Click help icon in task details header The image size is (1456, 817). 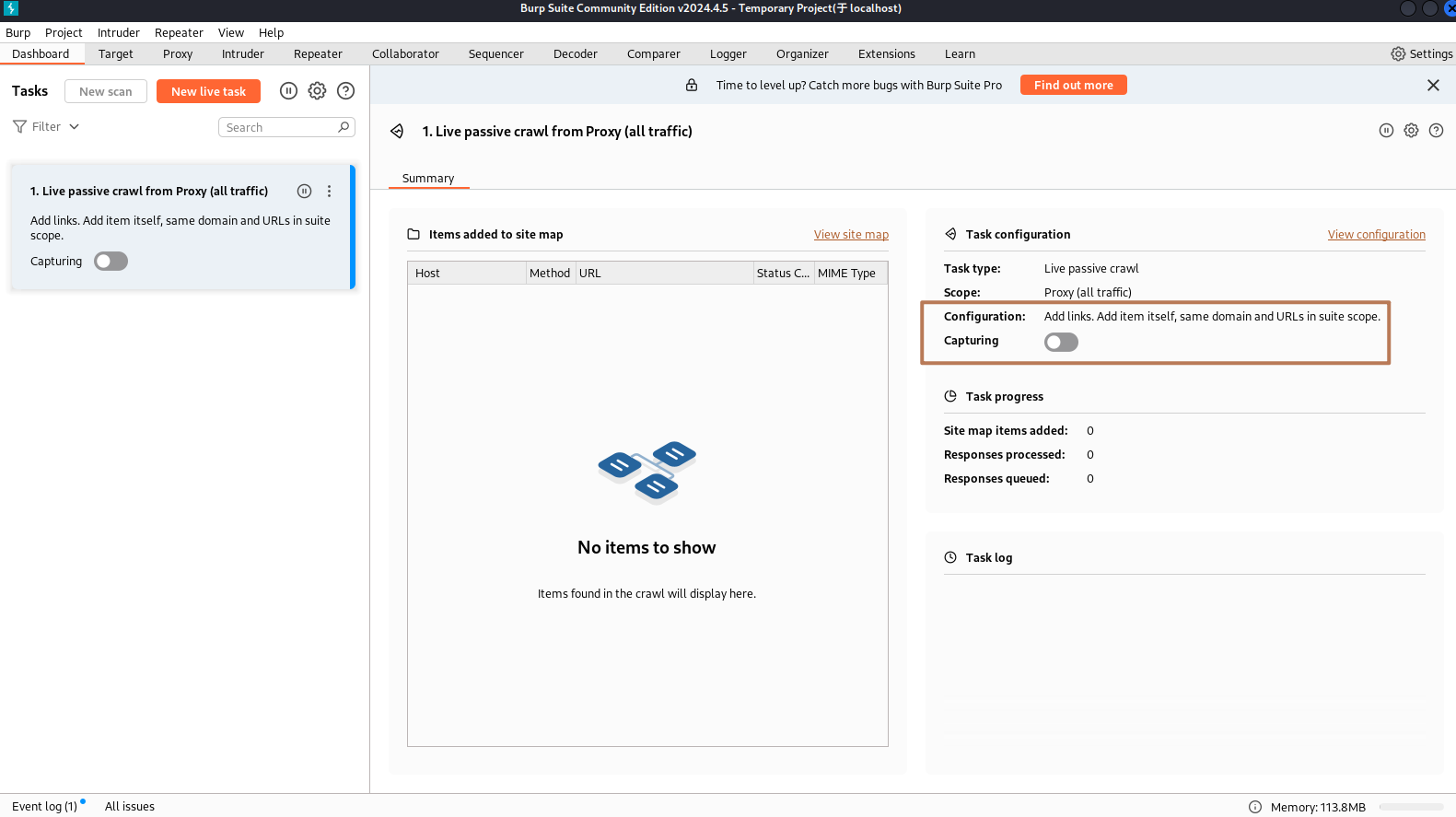click(1436, 131)
